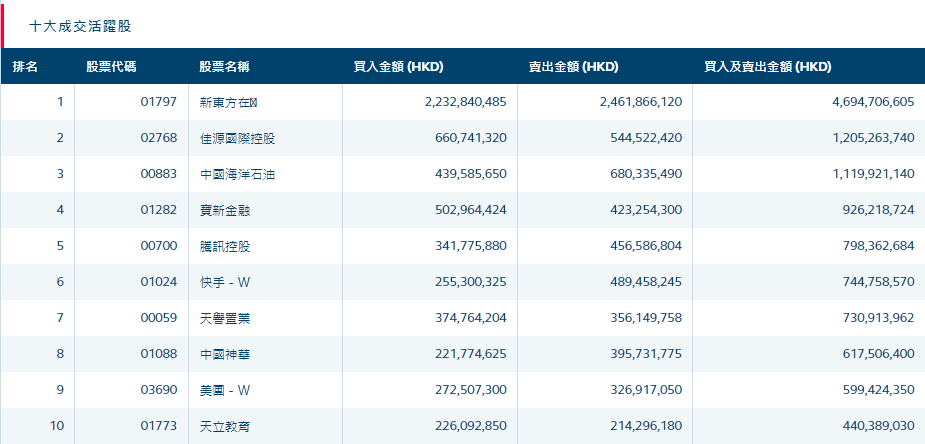This screenshot has width=925, height=444.
Task: Click buy amount 226,092,850
Action: click(471, 426)
